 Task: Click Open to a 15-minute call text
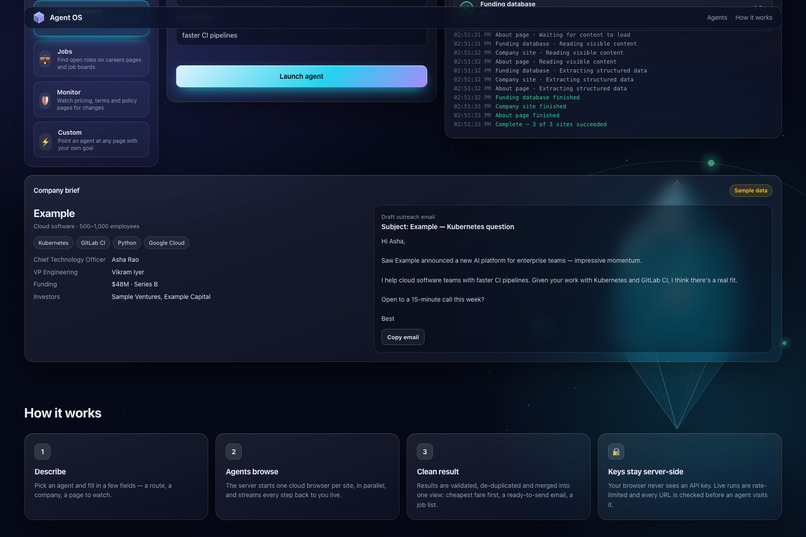[x=432, y=300]
